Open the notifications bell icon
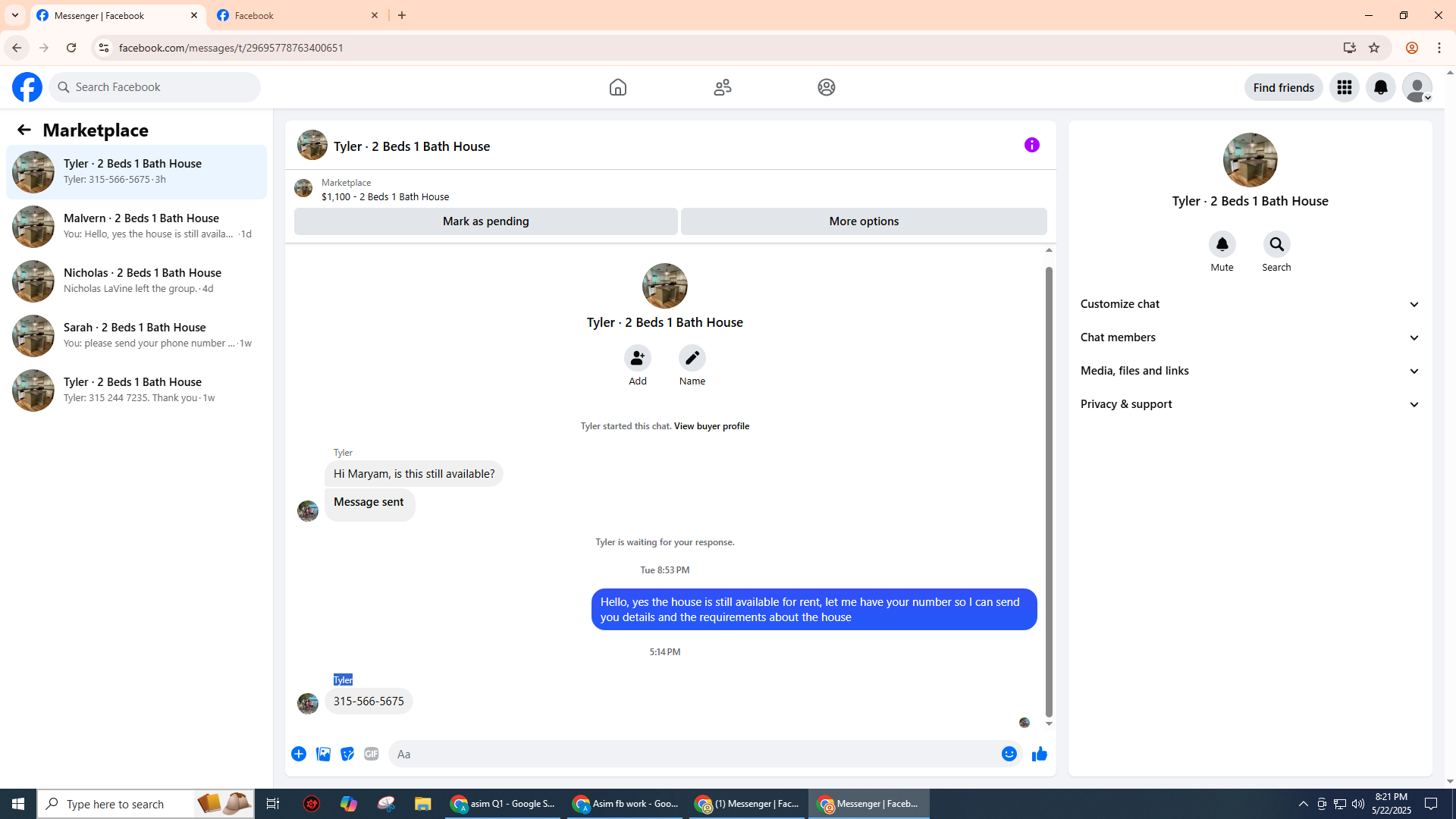1456x819 pixels. click(1380, 87)
